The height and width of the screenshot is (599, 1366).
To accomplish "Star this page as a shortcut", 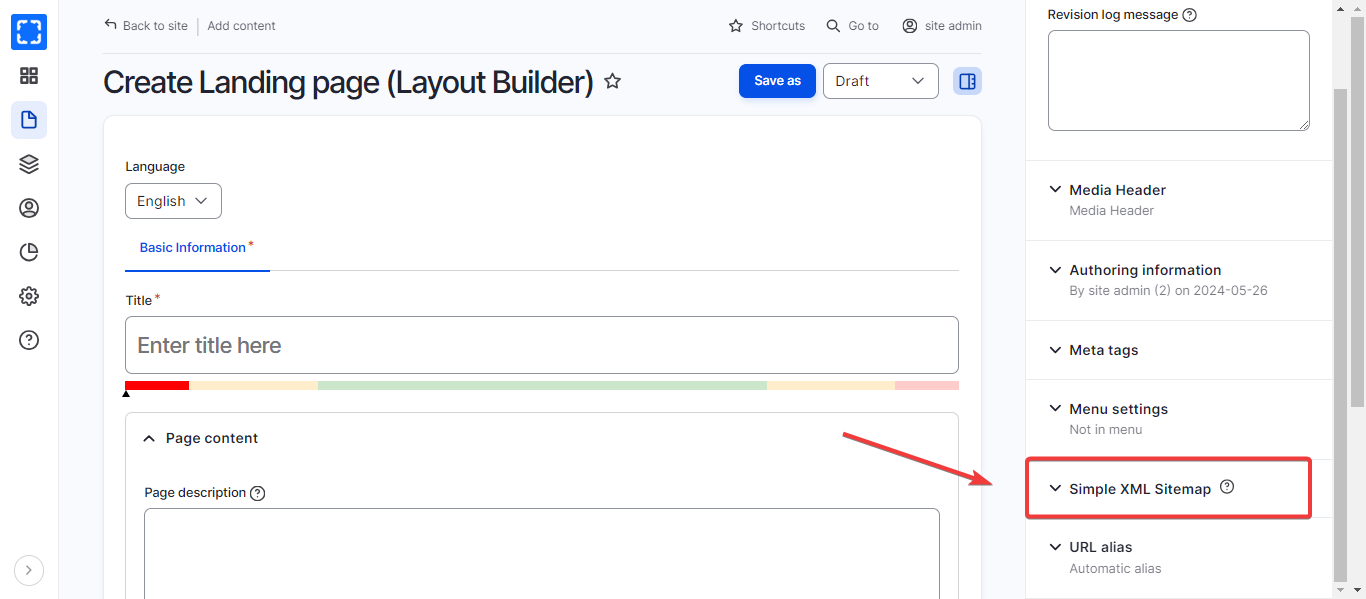I will point(613,81).
